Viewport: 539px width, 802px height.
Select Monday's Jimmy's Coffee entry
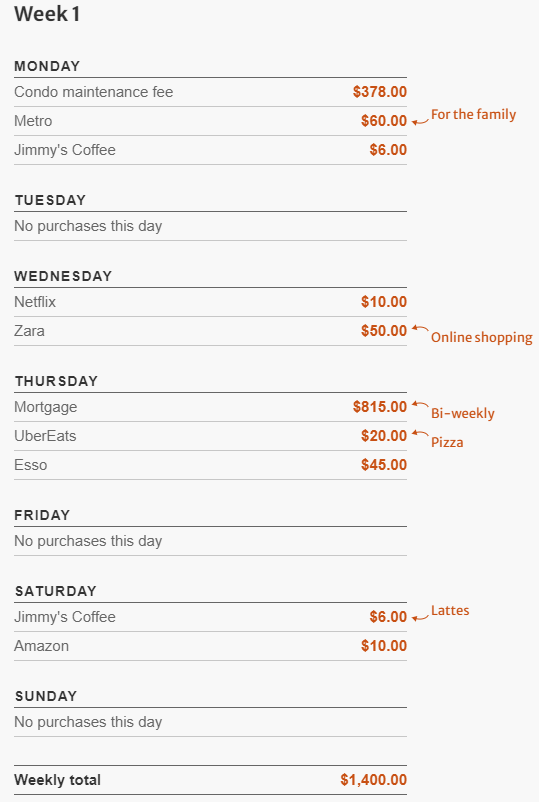coord(210,150)
